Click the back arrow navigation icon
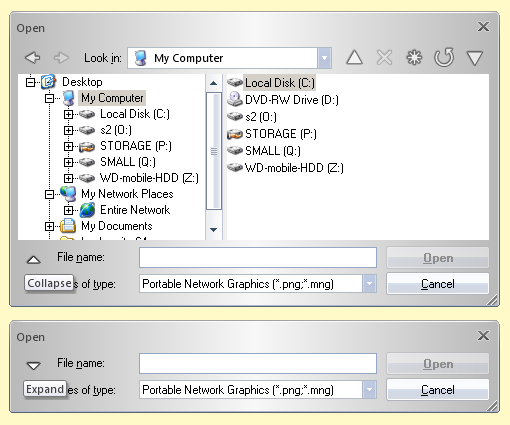This screenshot has height=425, width=510. pyautogui.click(x=33, y=58)
